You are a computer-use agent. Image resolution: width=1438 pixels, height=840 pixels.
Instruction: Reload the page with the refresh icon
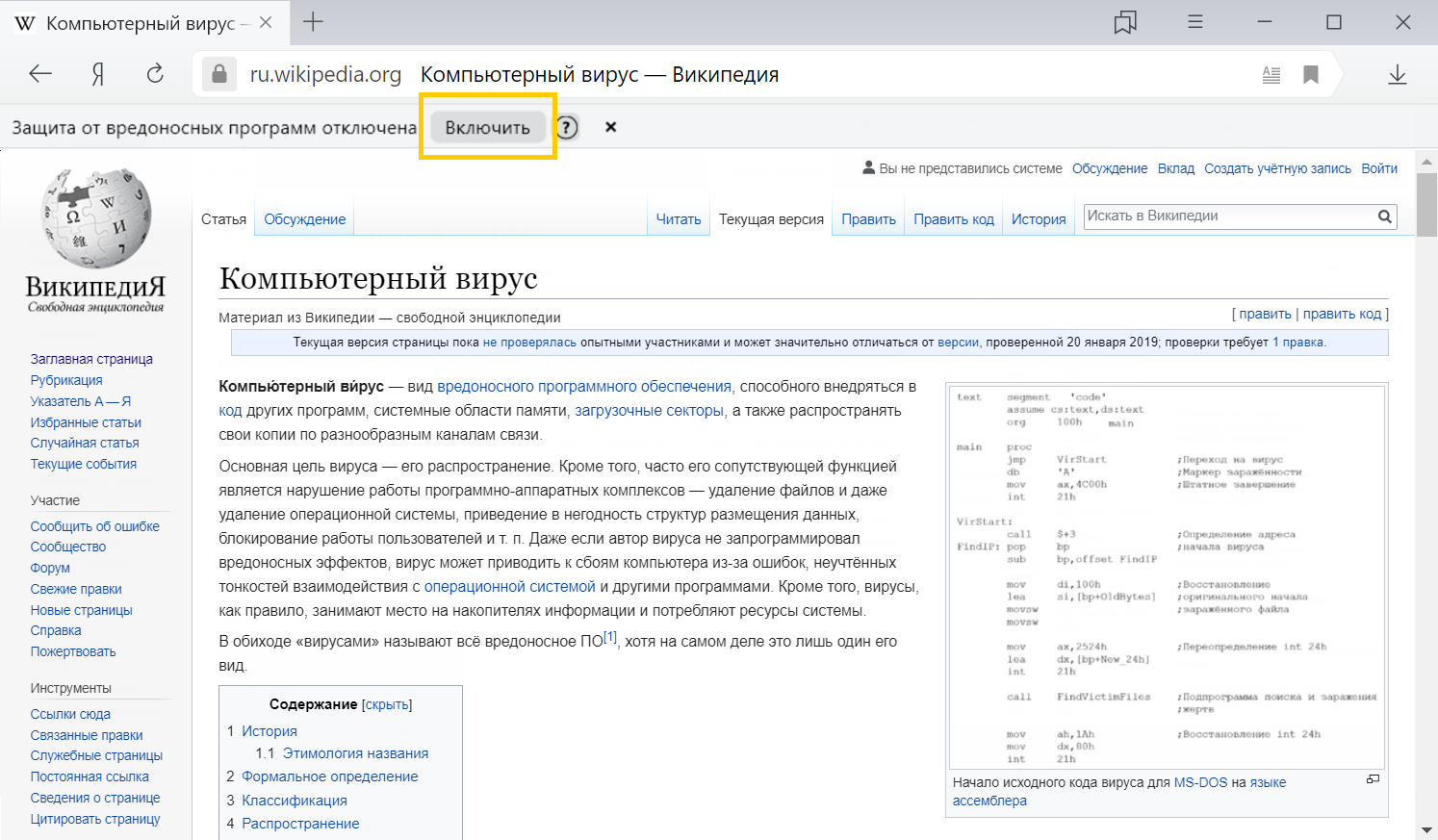pos(155,74)
